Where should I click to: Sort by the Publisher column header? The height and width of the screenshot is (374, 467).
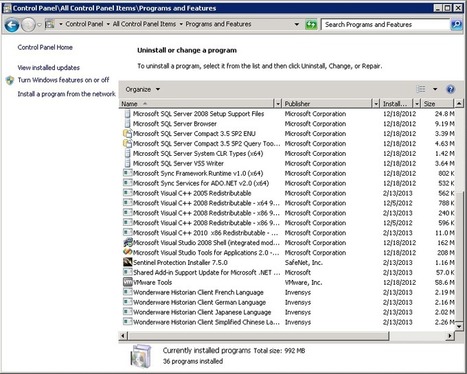tap(327, 104)
